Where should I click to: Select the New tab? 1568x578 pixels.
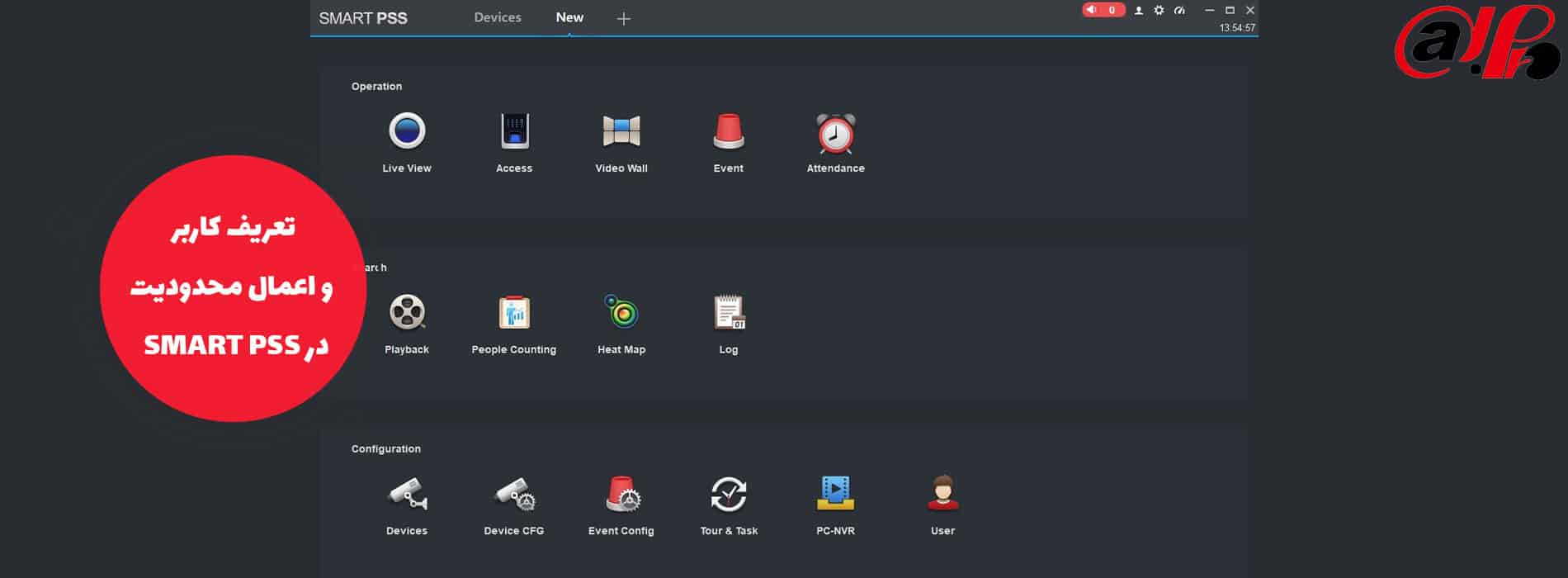pos(569,17)
